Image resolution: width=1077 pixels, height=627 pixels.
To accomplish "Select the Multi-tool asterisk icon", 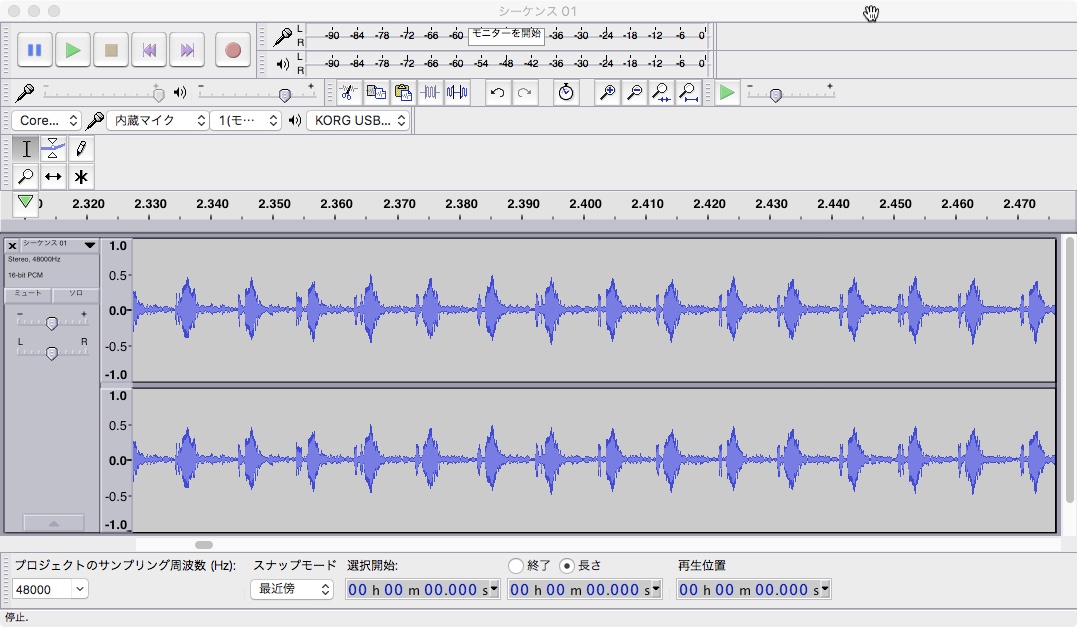I will click(x=81, y=176).
